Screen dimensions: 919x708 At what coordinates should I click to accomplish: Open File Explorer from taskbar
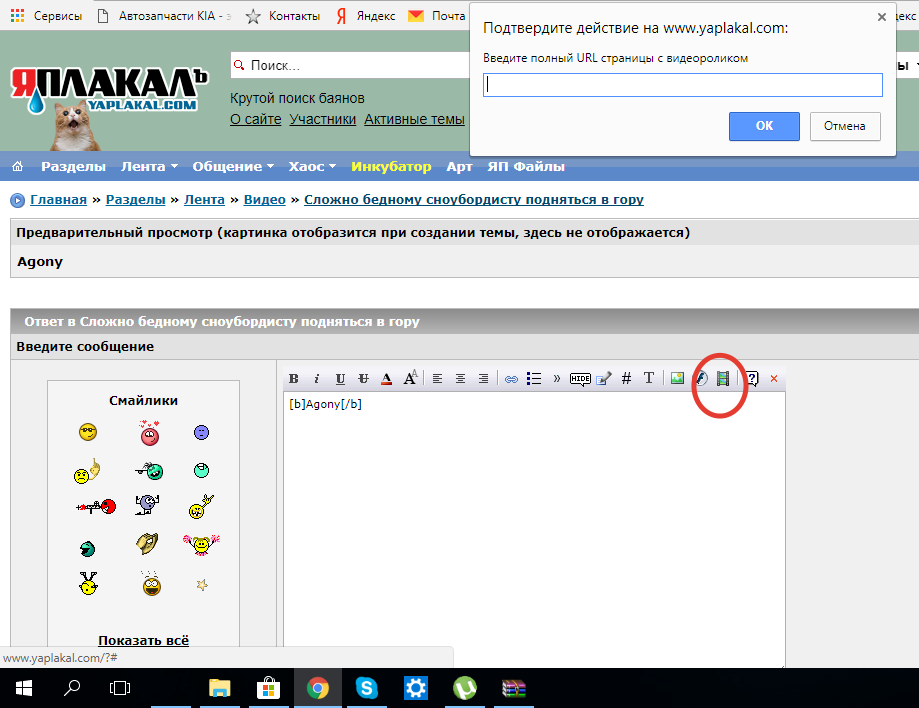(220, 688)
